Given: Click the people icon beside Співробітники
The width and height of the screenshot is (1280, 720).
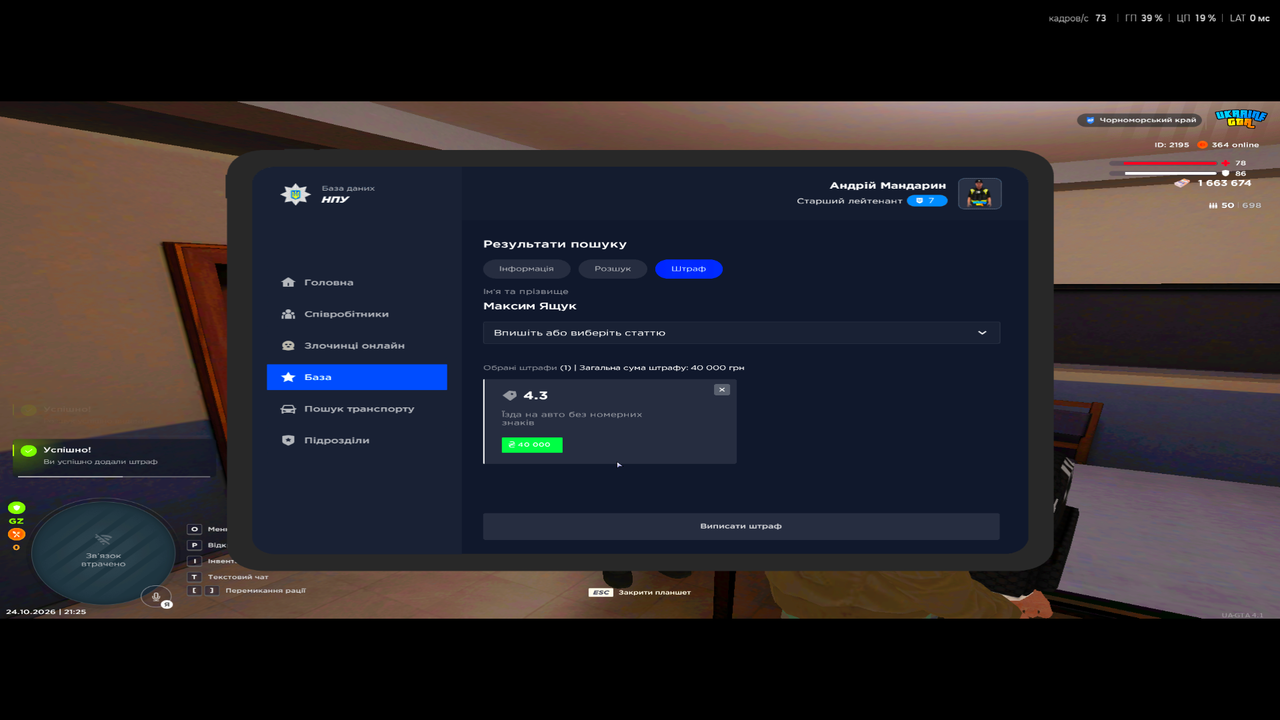Looking at the screenshot, I should [288, 314].
